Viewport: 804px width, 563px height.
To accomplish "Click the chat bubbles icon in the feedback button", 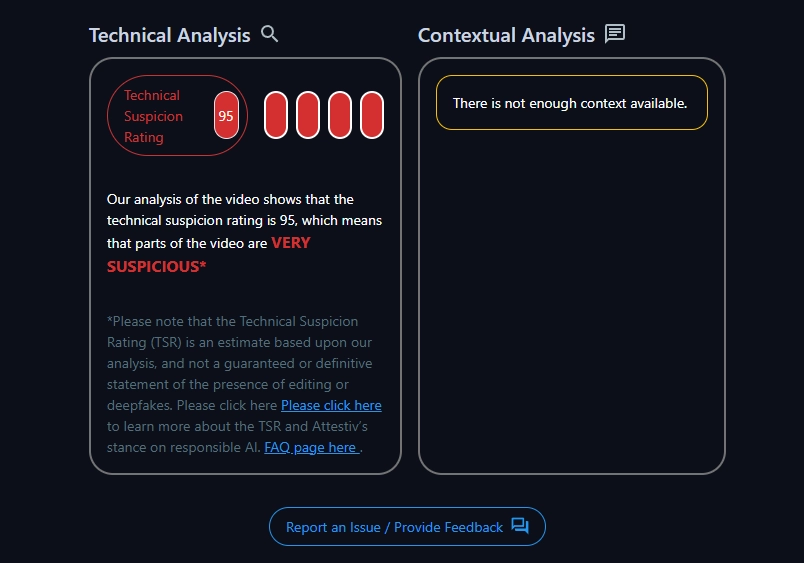I will [x=520, y=526].
